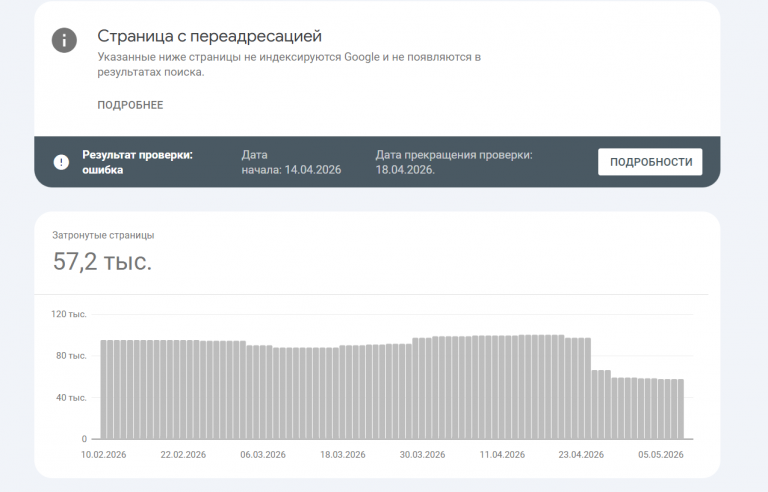This screenshot has height=492, width=768.
Task: Click the value '57,2 тыс.'
Action: click(102, 261)
